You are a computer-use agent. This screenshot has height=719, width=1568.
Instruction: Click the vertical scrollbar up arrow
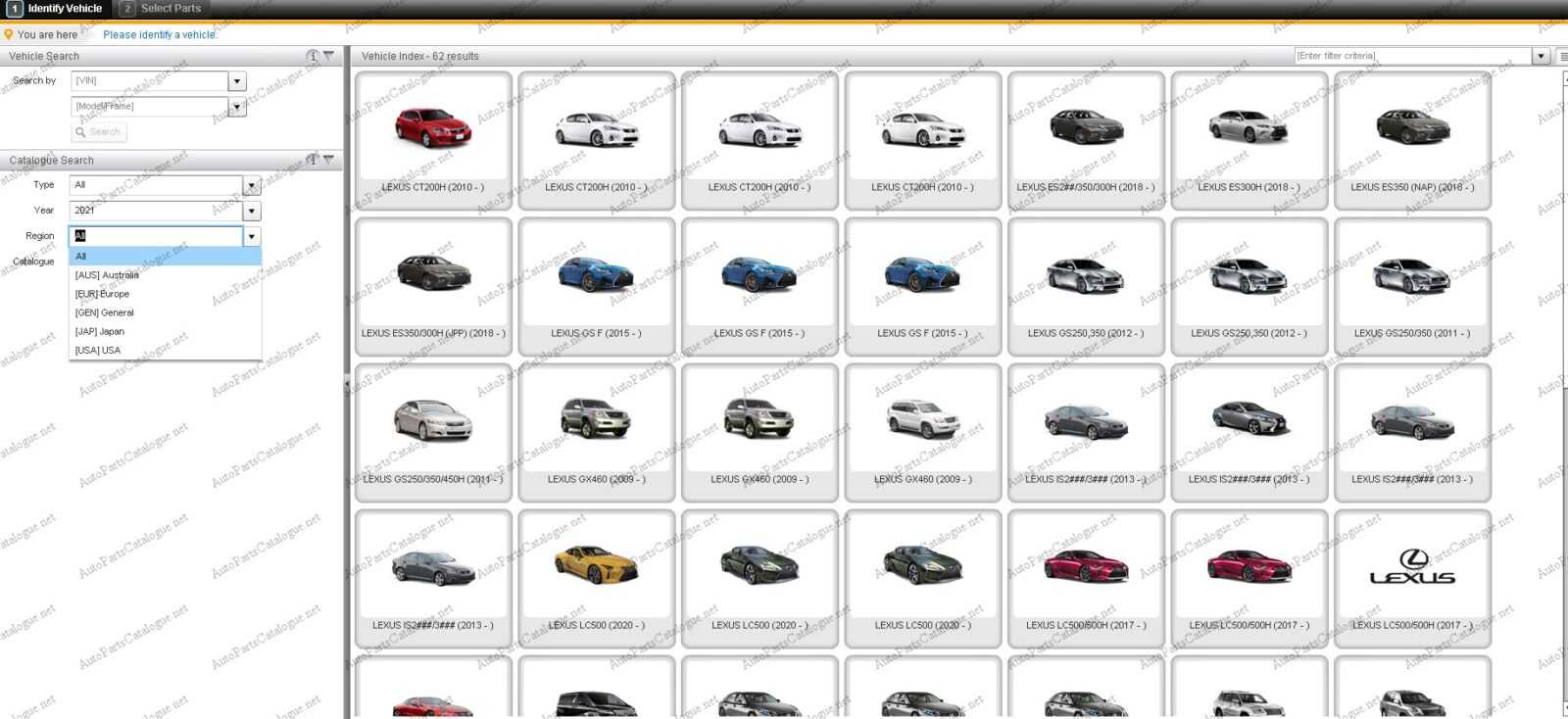click(x=1564, y=77)
